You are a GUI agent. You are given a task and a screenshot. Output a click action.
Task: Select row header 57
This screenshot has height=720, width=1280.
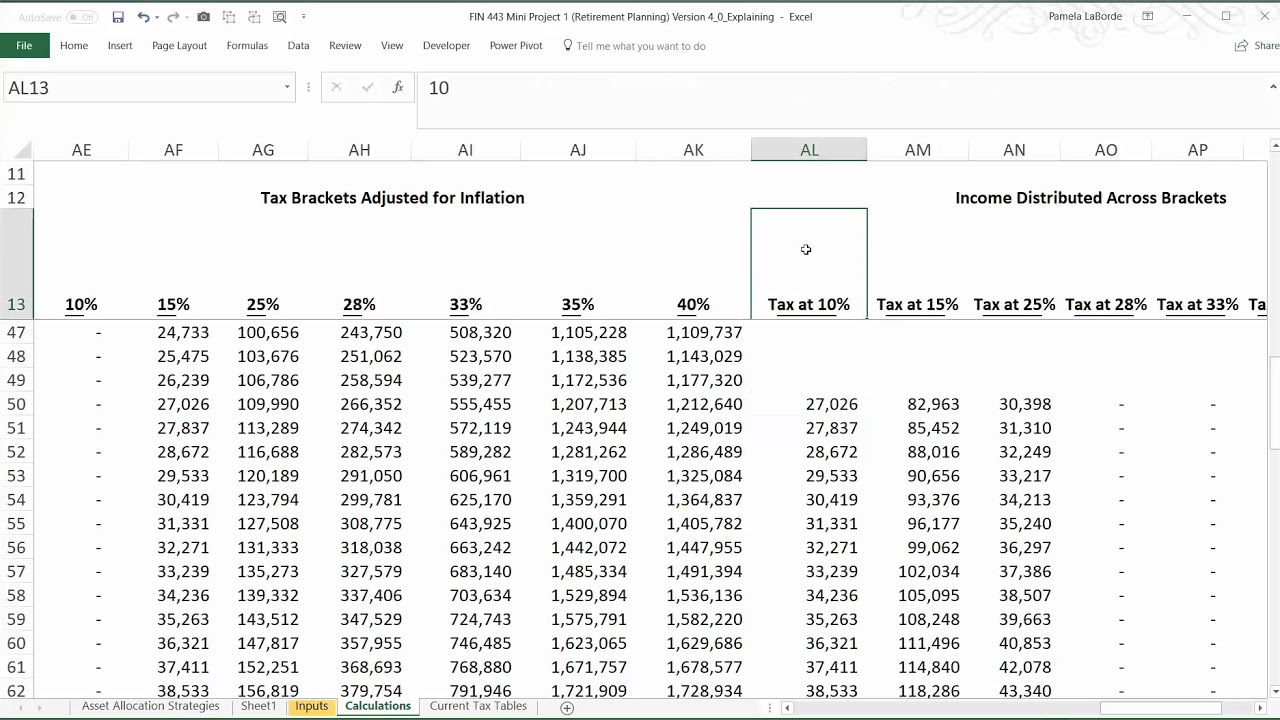[x=16, y=572]
